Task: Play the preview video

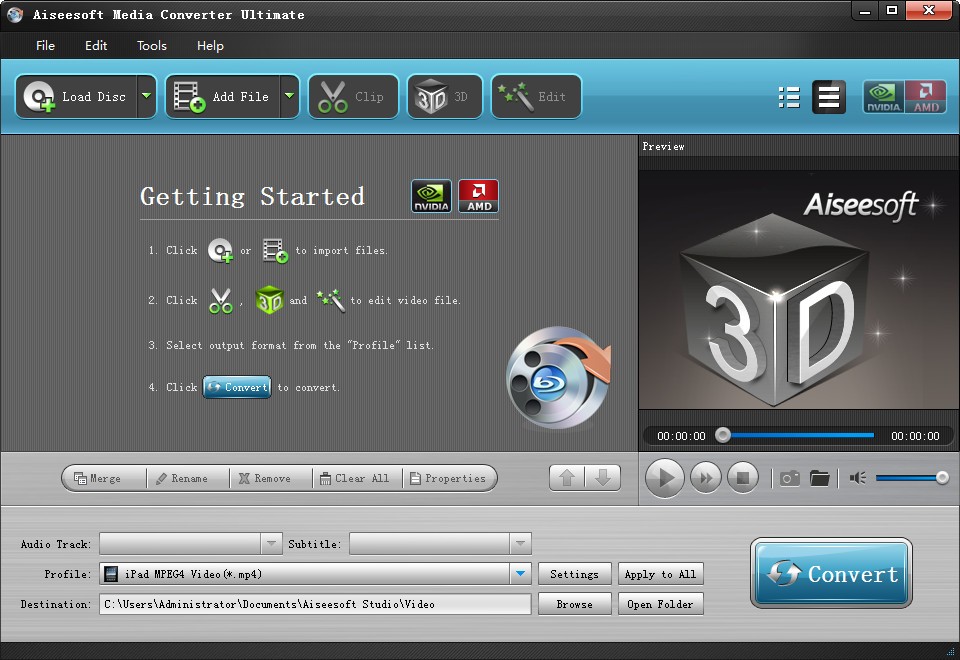Action: (x=664, y=478)
